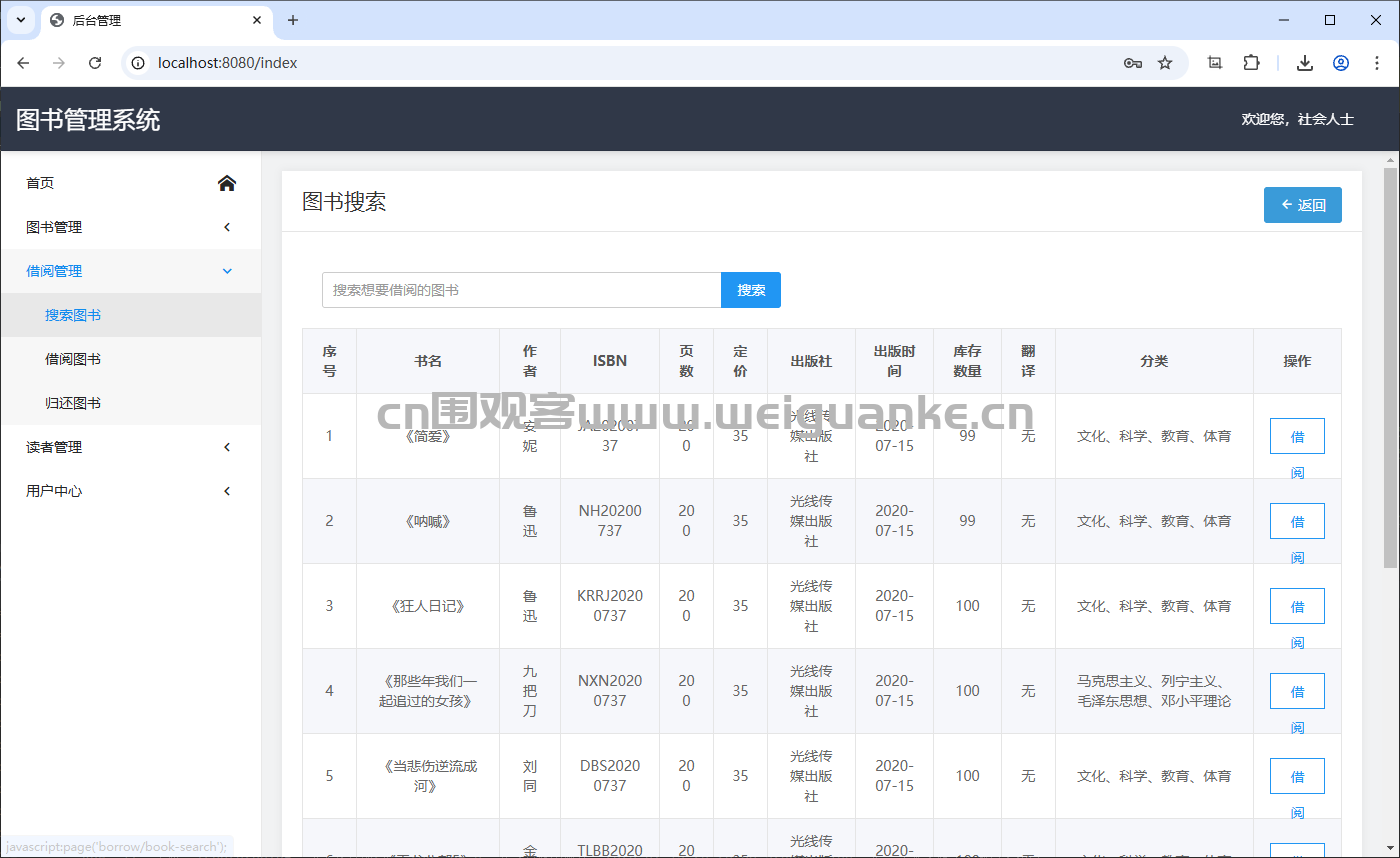The width and height of the screenshot is (1400, 858).
Task: Click author cell 刘同
Action: pyautogui.click(x=530, y=776)
